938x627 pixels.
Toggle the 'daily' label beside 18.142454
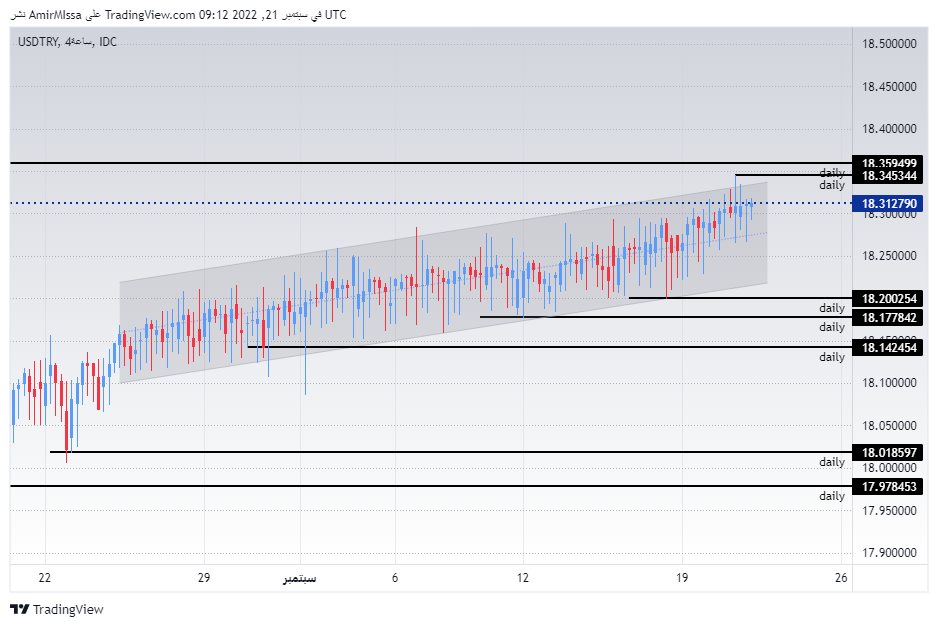[x=831, y=357]
